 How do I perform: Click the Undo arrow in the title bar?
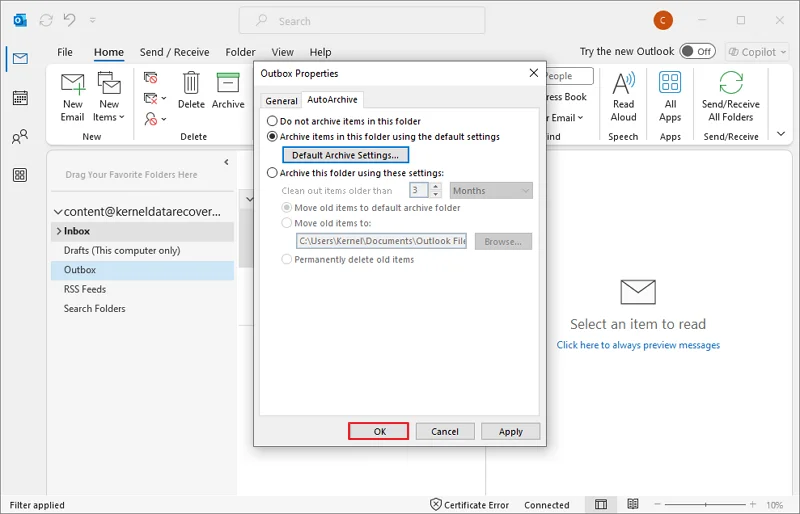click(x=69, y=20)
